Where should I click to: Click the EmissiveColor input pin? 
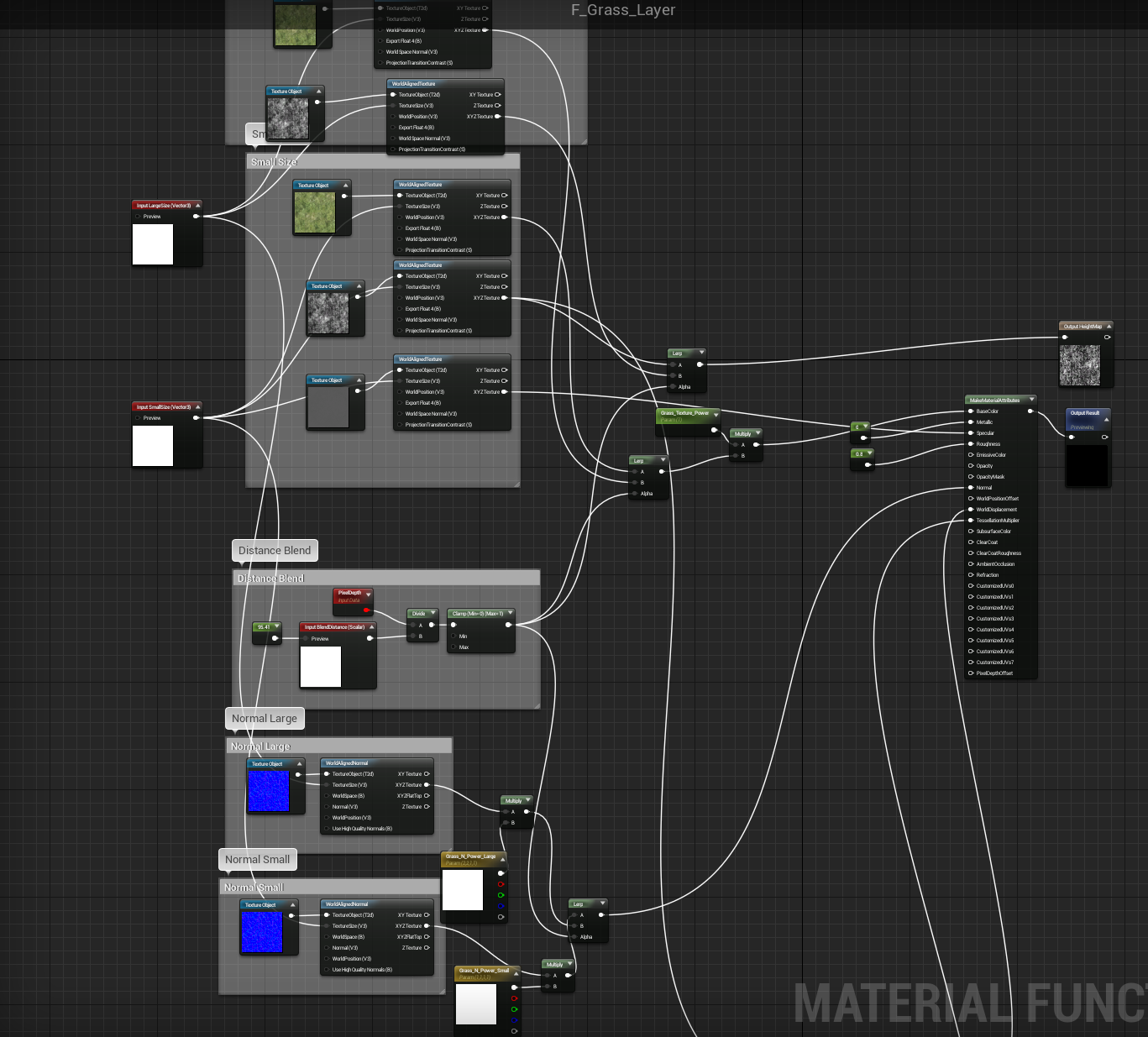tap(971, 455)
